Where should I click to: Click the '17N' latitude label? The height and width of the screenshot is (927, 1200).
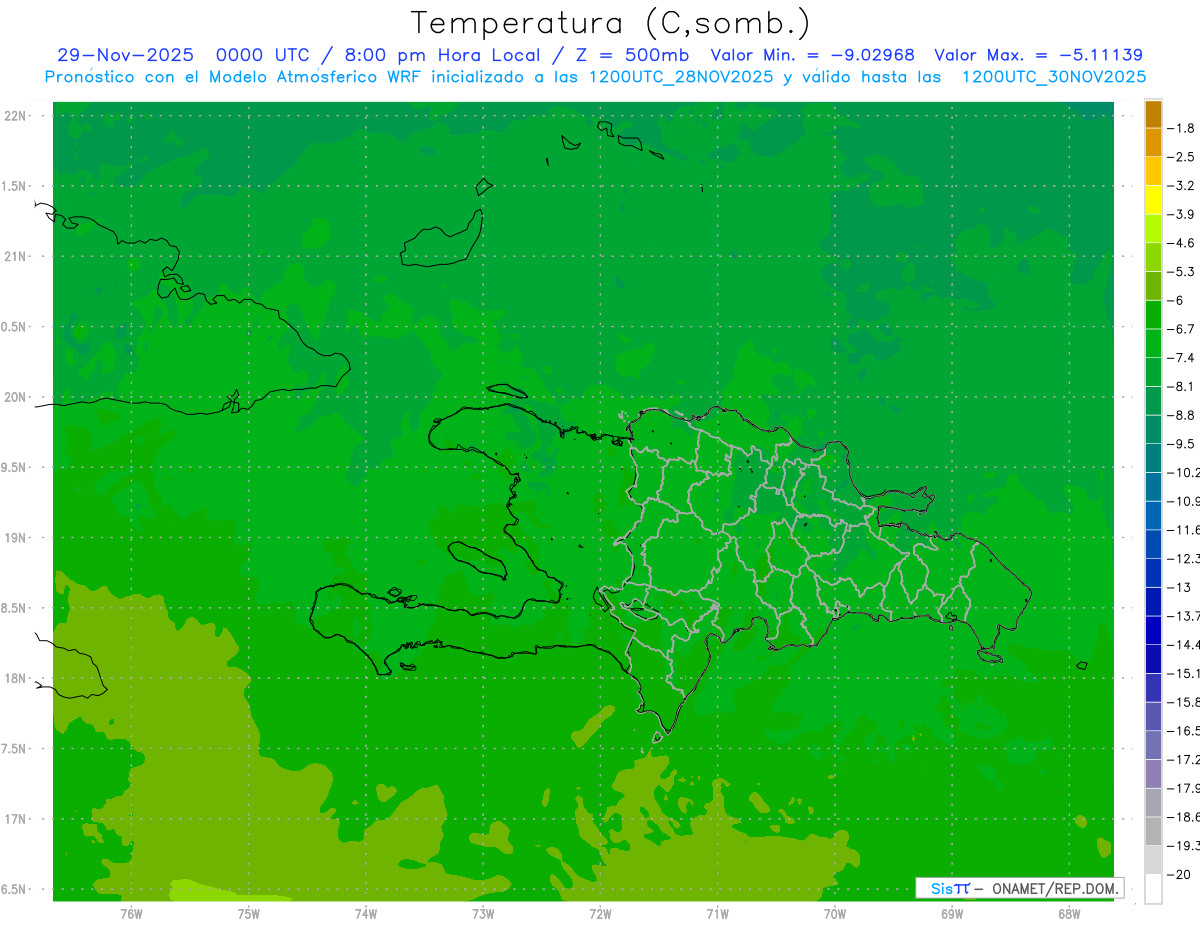point(15,819)
